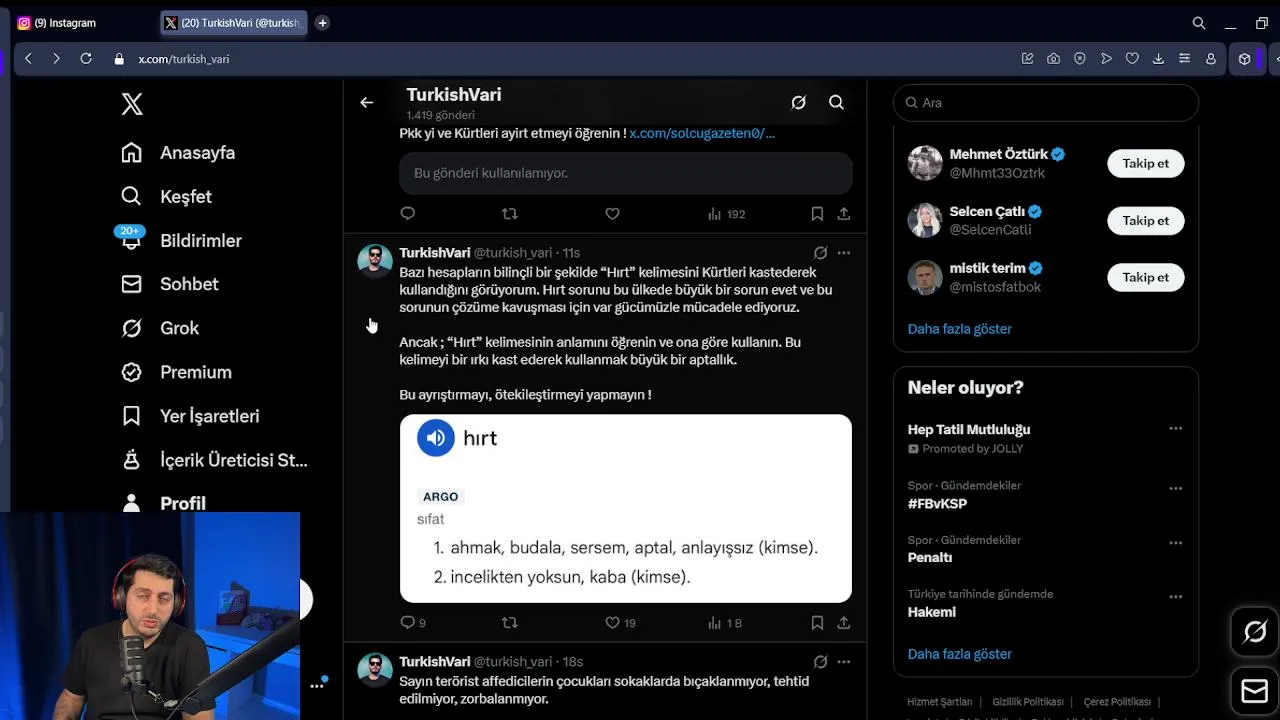
Task: Open a new browser tab
Action: point(322,22)
